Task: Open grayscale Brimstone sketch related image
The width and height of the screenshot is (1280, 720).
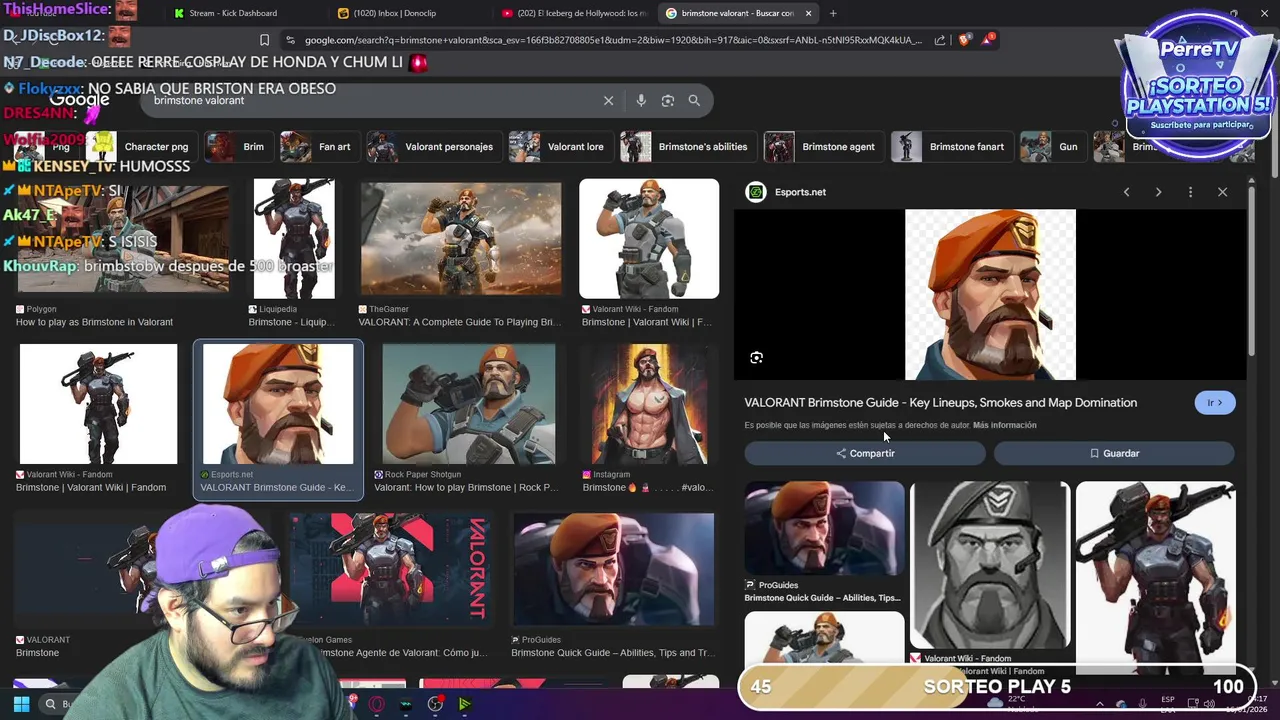Action: click(990, 565)
